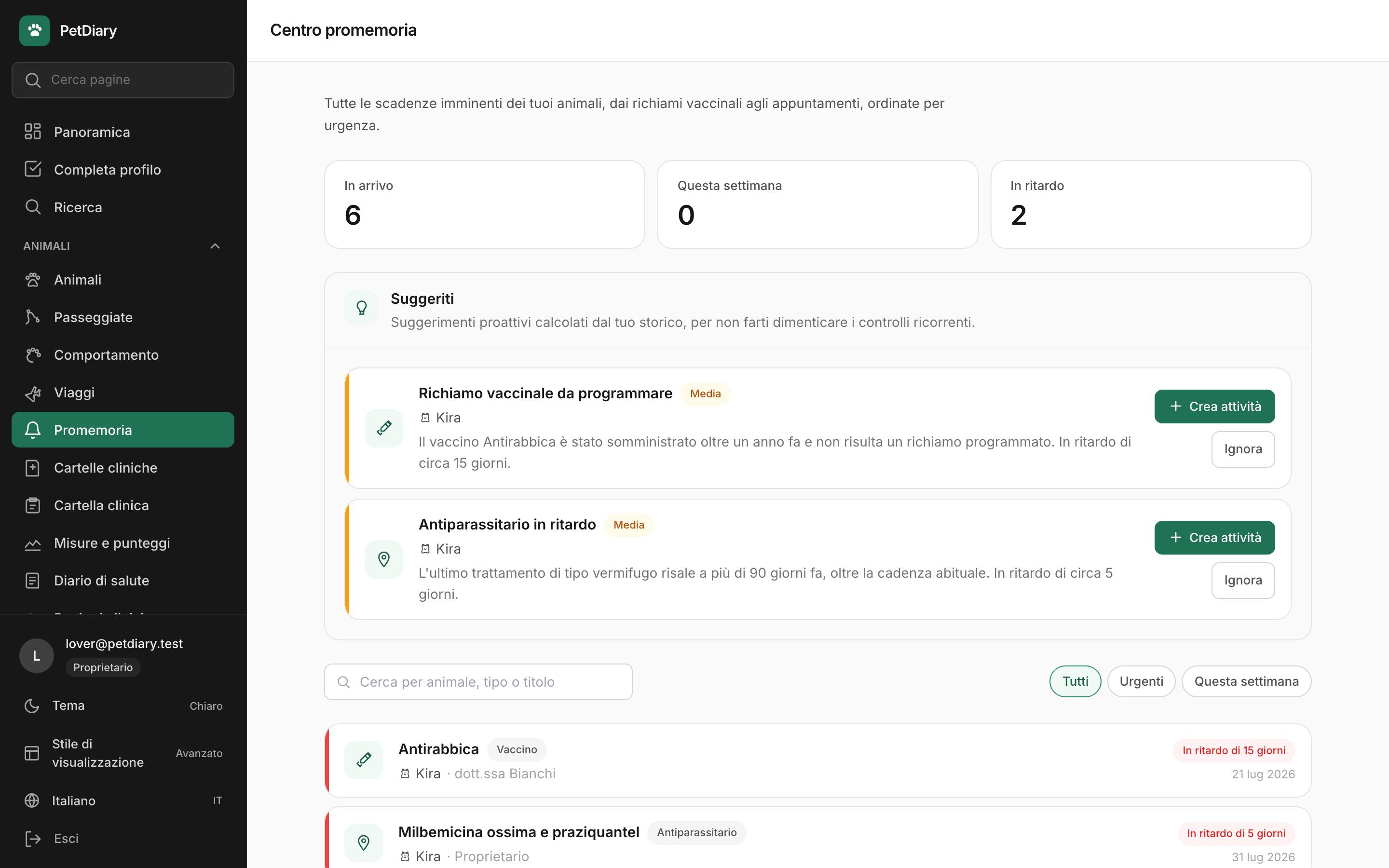This screenshot has width=1389, height=868.
Task: Click the syringe icon on Antirabbica reminder
Action: (x=363, y=760)
